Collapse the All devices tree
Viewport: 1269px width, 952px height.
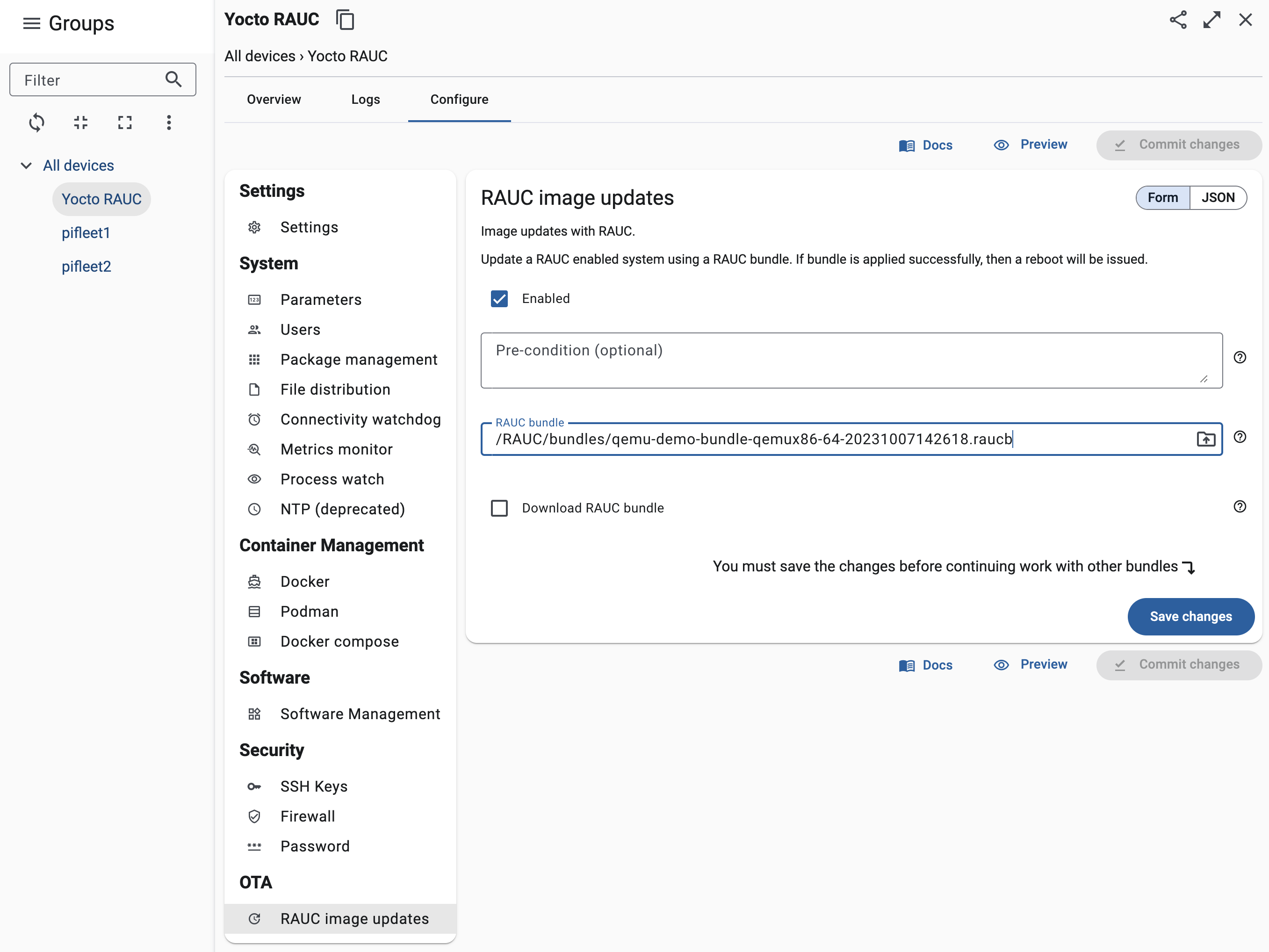click(x=26, y=165)
